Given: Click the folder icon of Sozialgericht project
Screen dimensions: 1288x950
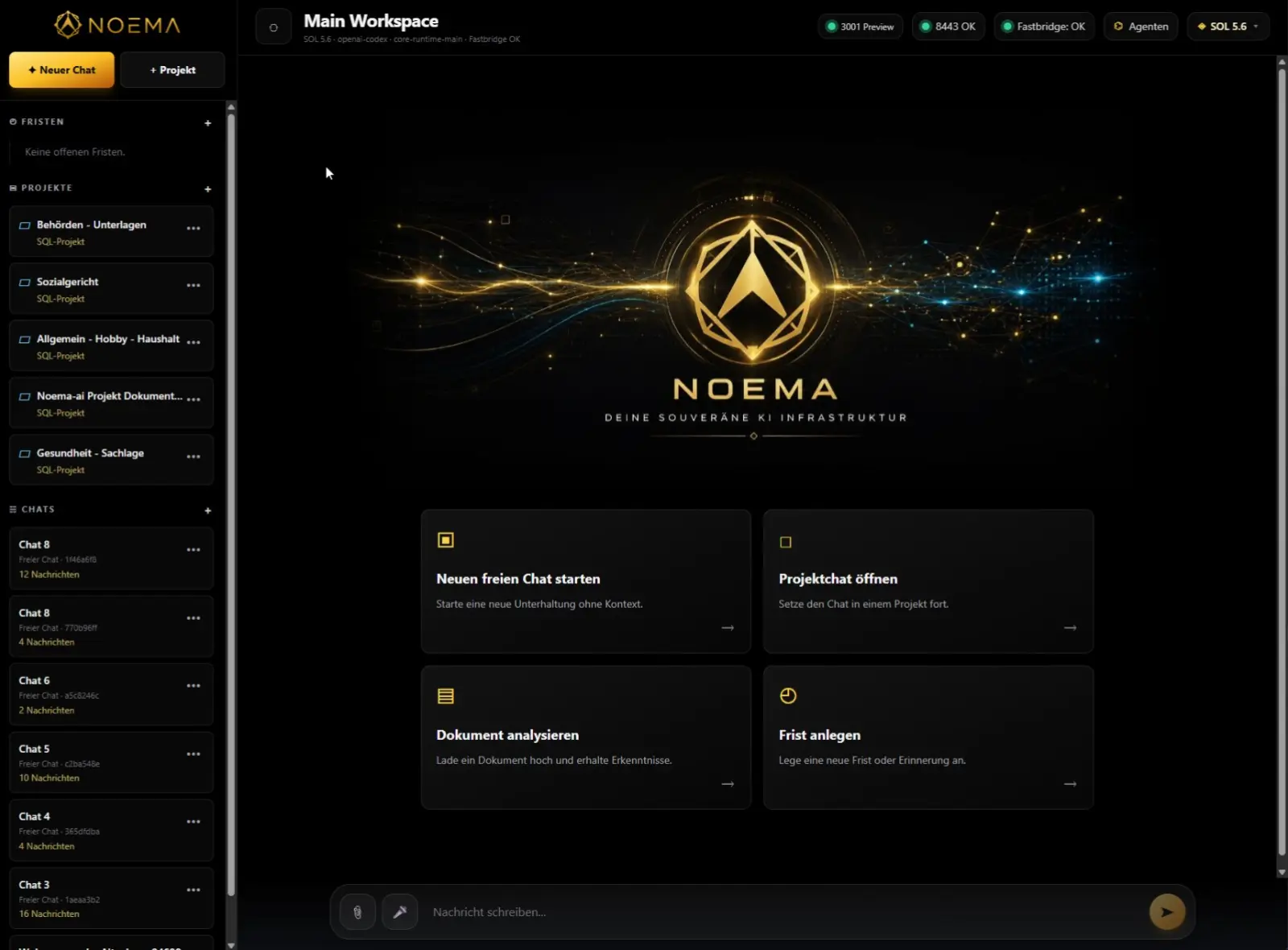Looking at the screenshot, I should point(25,283).
